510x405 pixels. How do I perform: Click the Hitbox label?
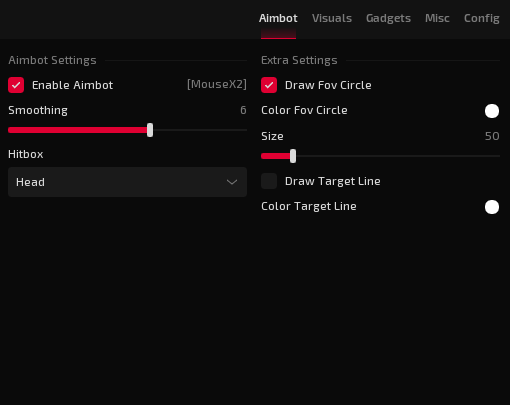click(26, 154)
